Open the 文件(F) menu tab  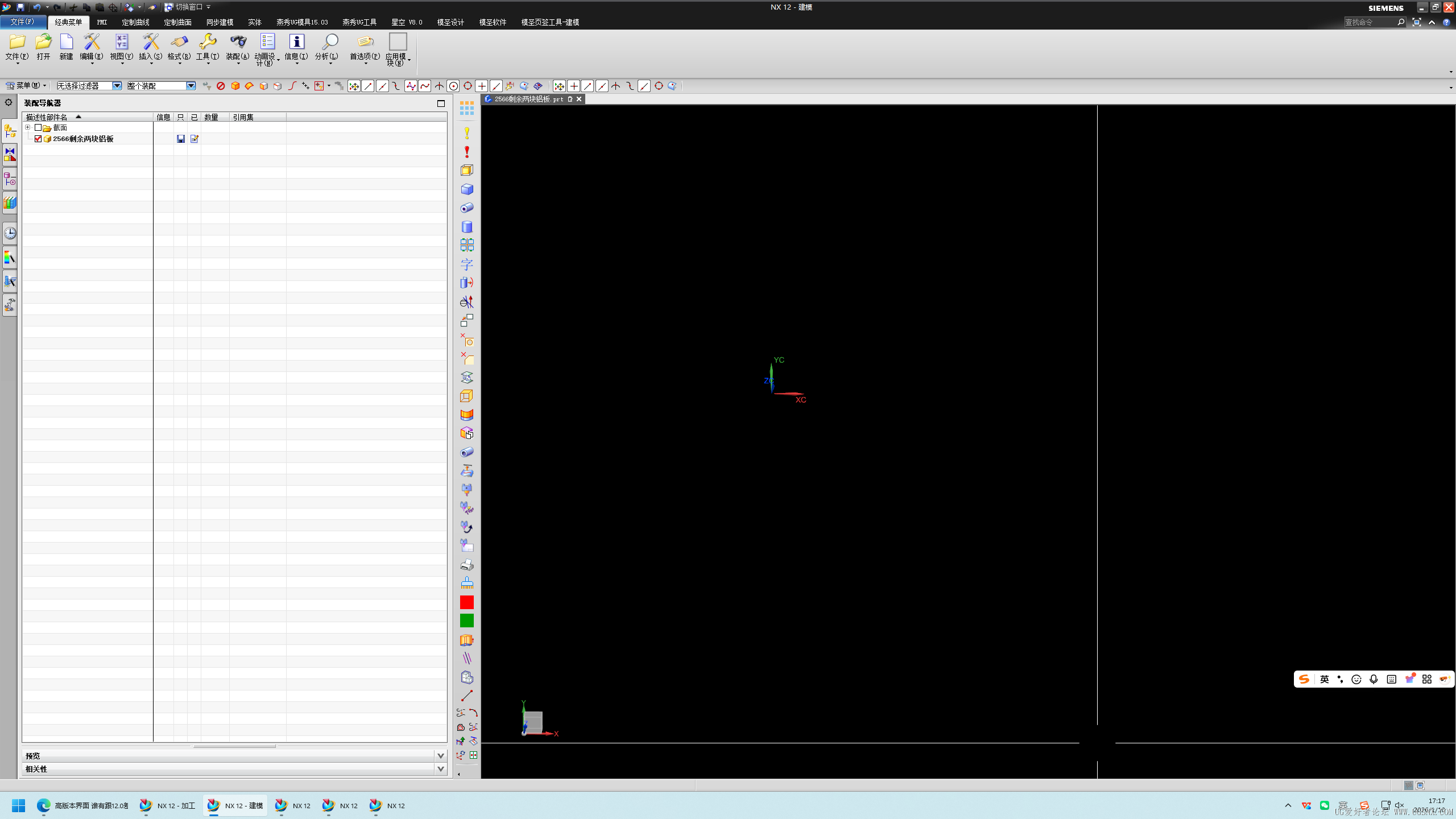point(22,22)
